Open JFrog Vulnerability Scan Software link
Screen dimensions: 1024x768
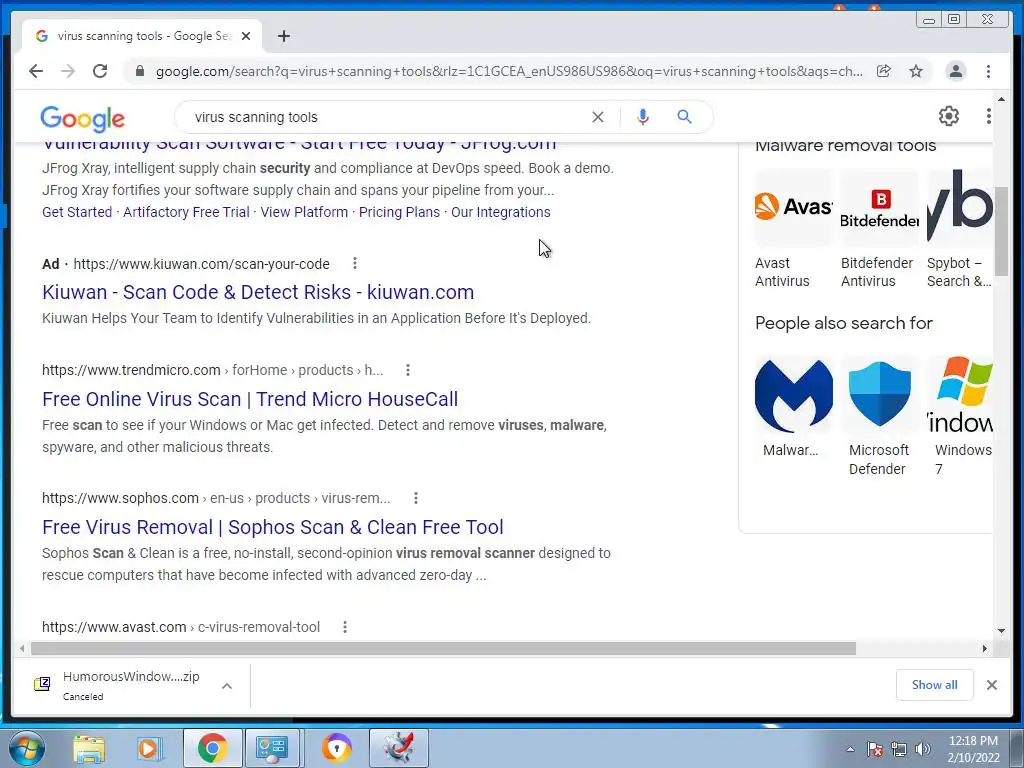299,145
